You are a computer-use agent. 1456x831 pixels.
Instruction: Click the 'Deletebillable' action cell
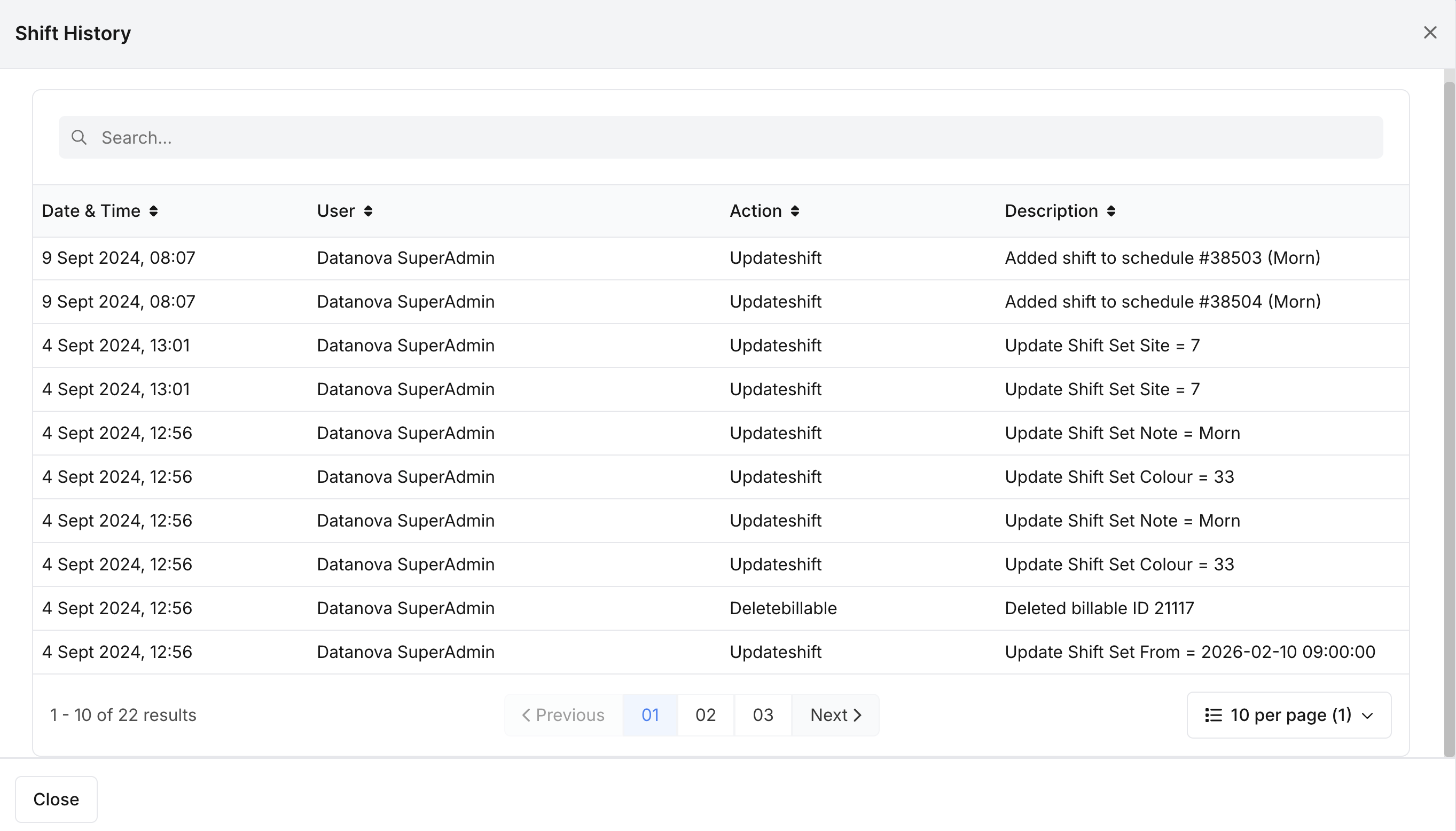point(783,608)
